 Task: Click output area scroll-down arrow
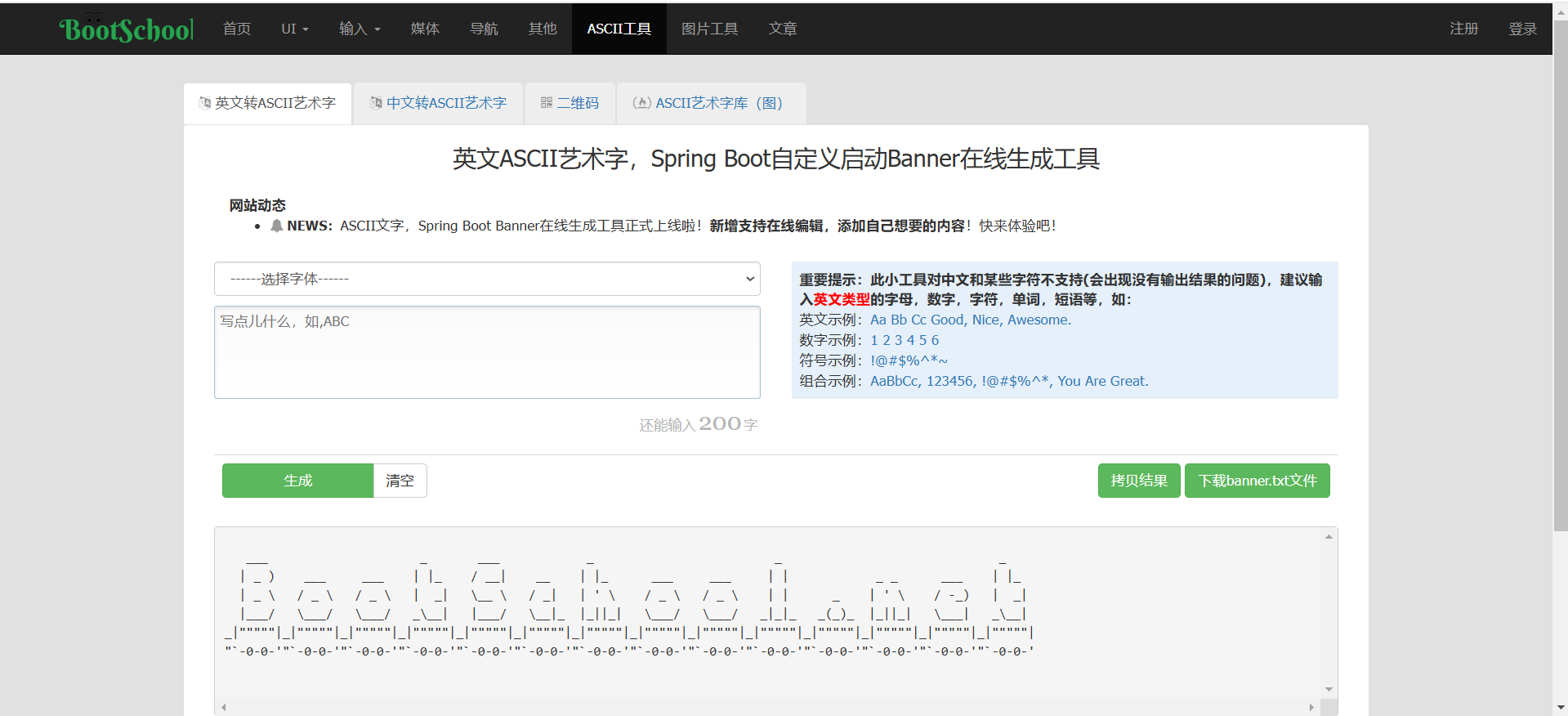1329,689
